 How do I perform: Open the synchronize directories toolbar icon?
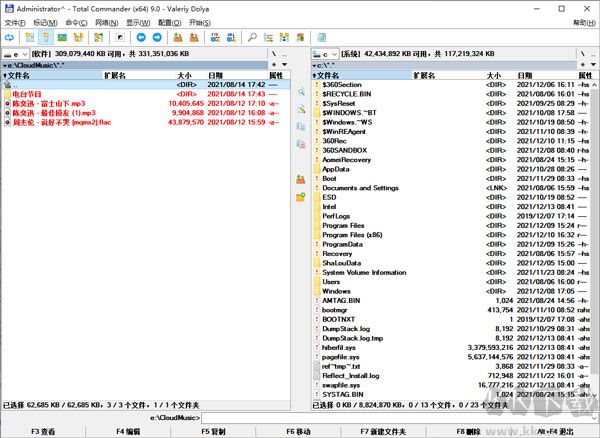284,37
